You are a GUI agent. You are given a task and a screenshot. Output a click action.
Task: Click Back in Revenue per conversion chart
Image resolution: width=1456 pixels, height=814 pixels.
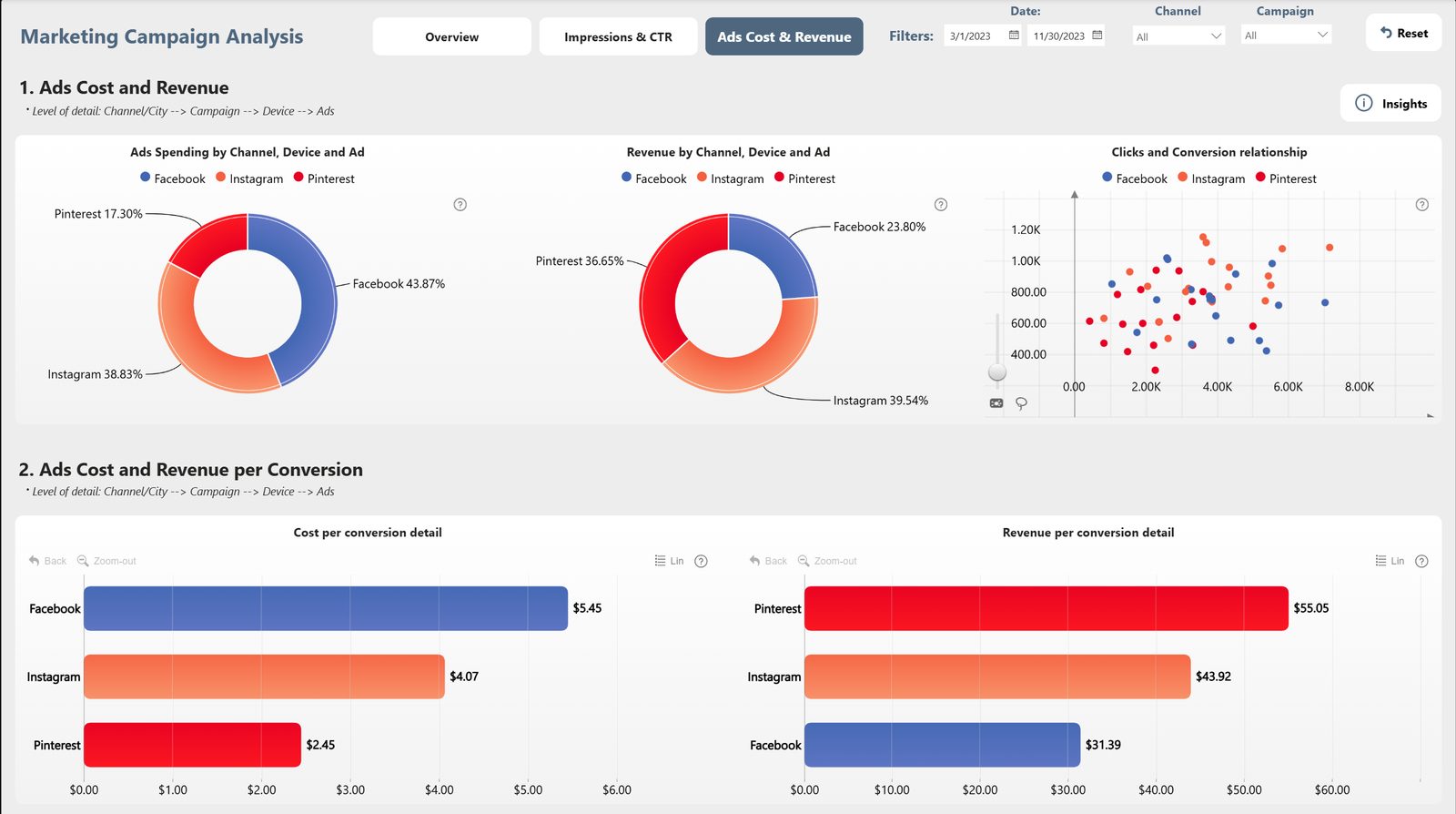click(768, 561)
